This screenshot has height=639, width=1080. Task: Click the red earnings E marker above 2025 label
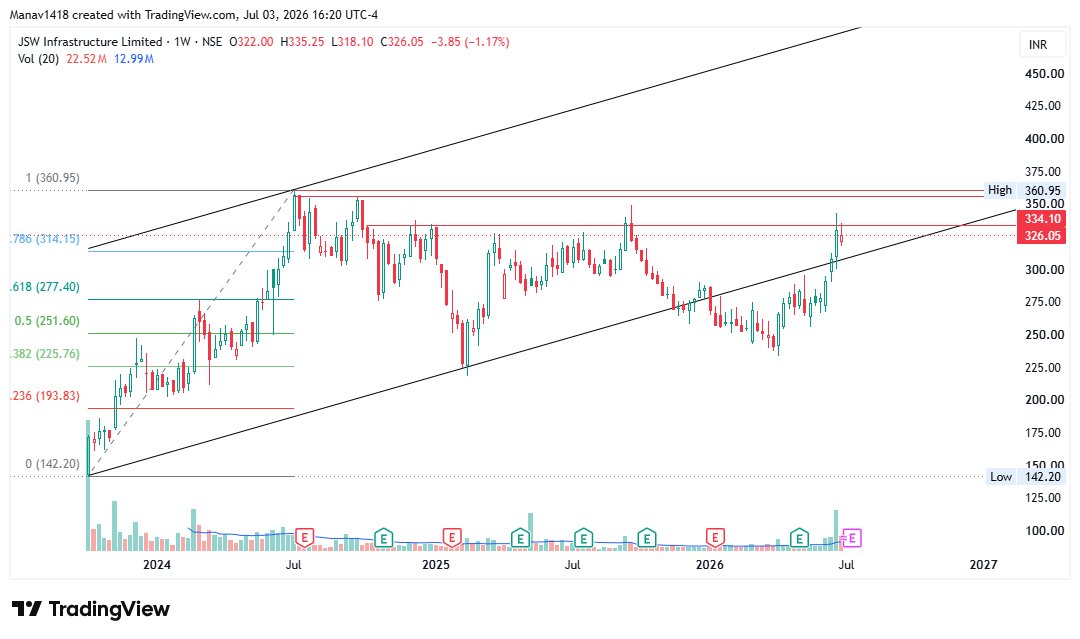(x=452, y=537)
